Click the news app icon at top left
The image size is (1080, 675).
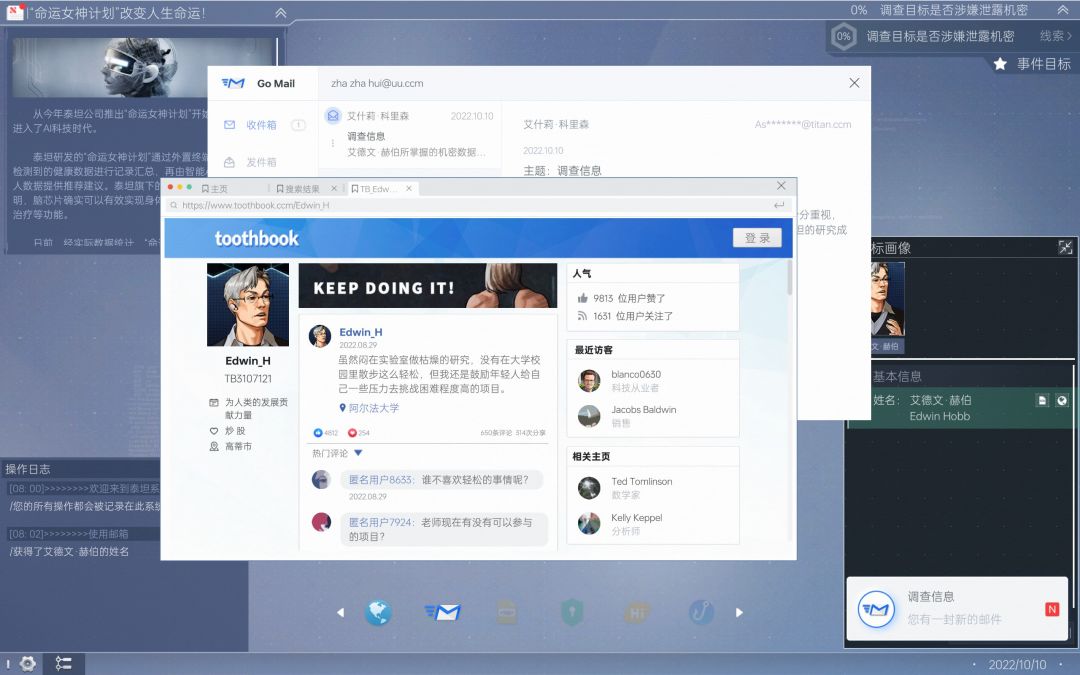(x=15, y=12)
